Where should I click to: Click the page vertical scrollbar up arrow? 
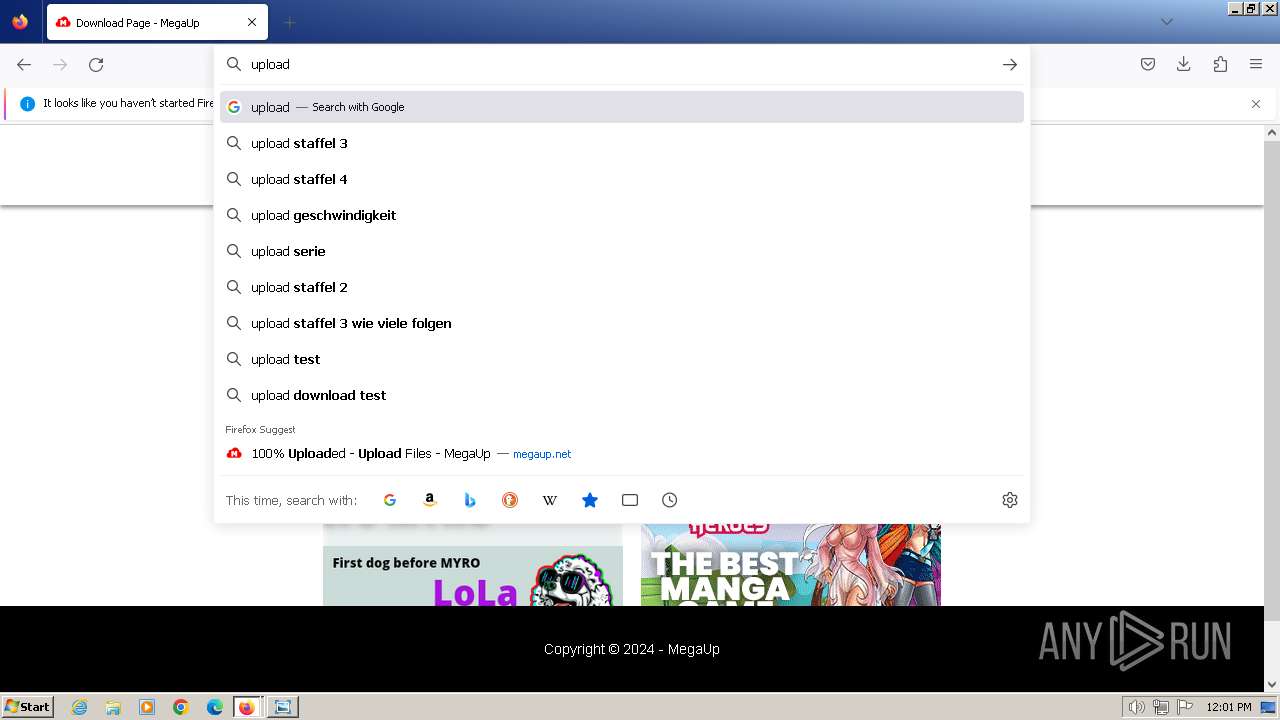click(x=1272, y=132)
